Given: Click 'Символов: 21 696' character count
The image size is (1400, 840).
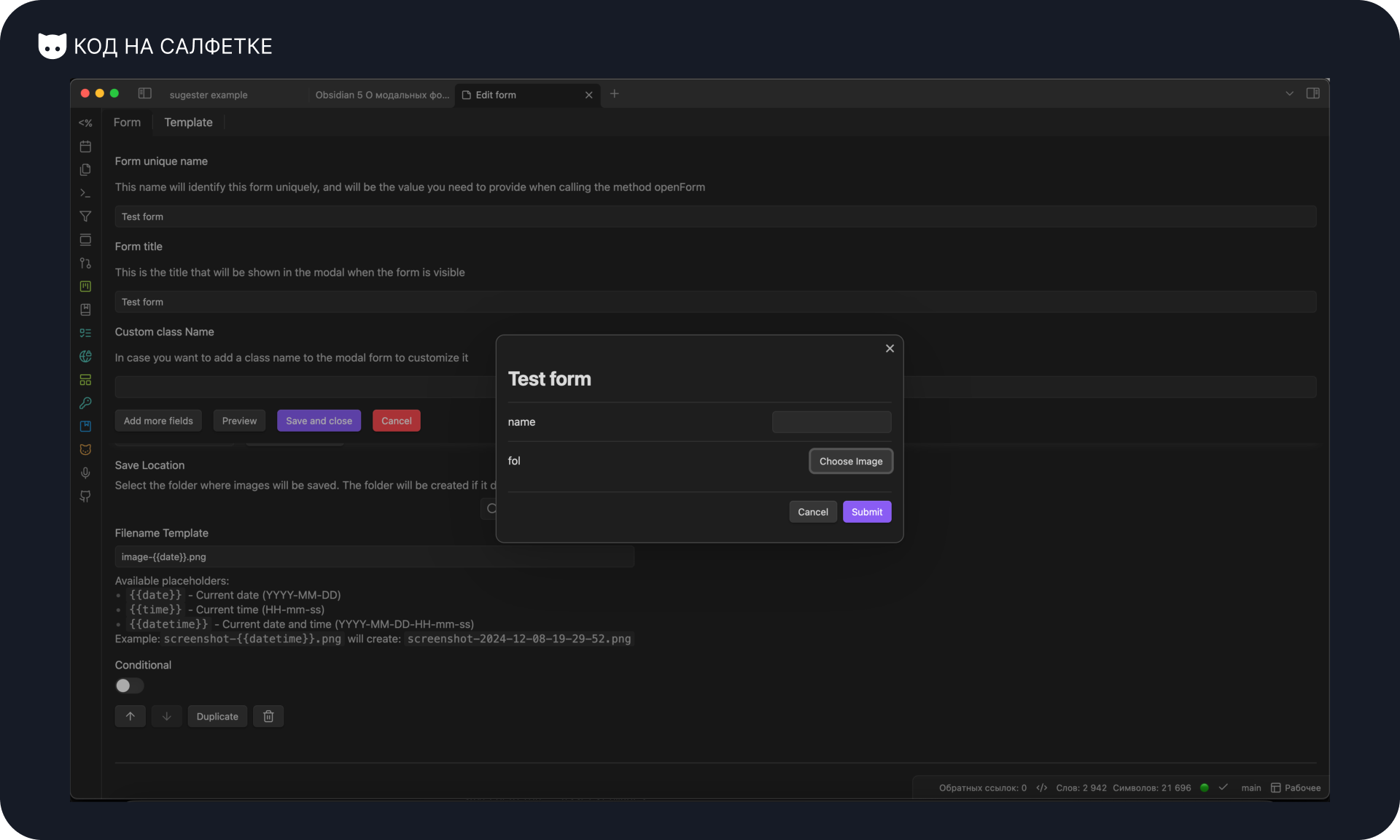Looking at the screenshot, I should coord(1151,787).
